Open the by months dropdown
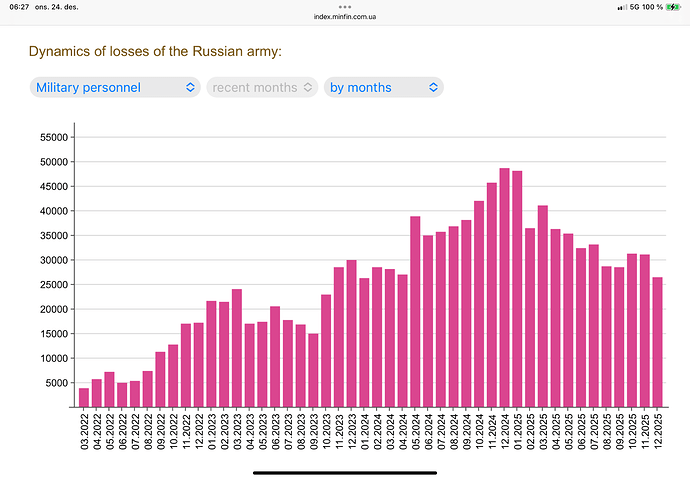The width and height of the screenshot is (690, 479). point(383,87)
